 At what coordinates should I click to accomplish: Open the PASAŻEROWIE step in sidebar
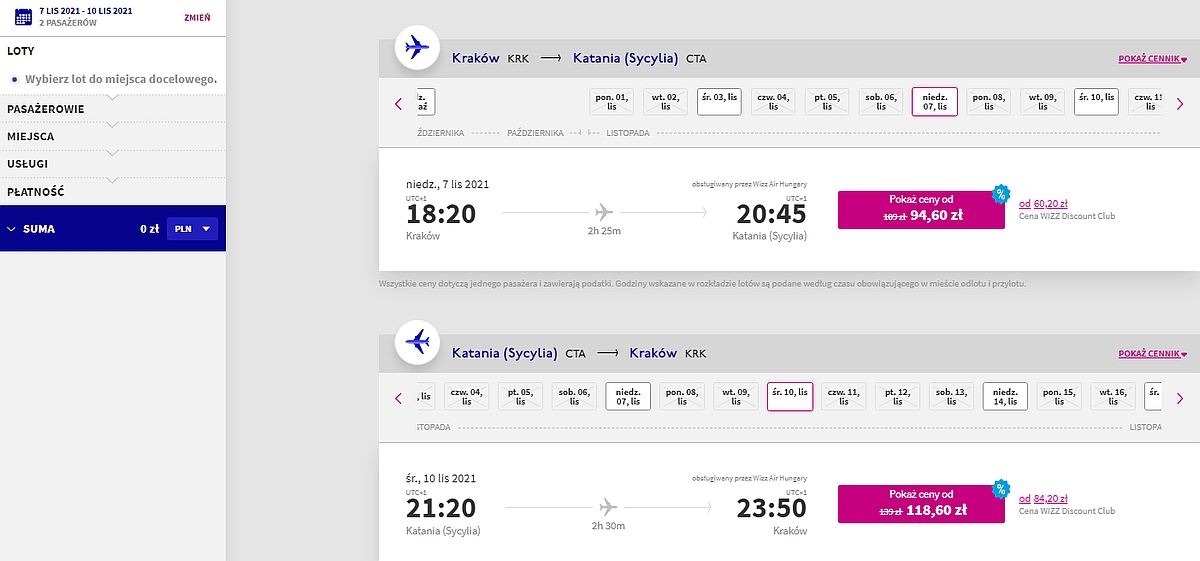coord(46,109)
